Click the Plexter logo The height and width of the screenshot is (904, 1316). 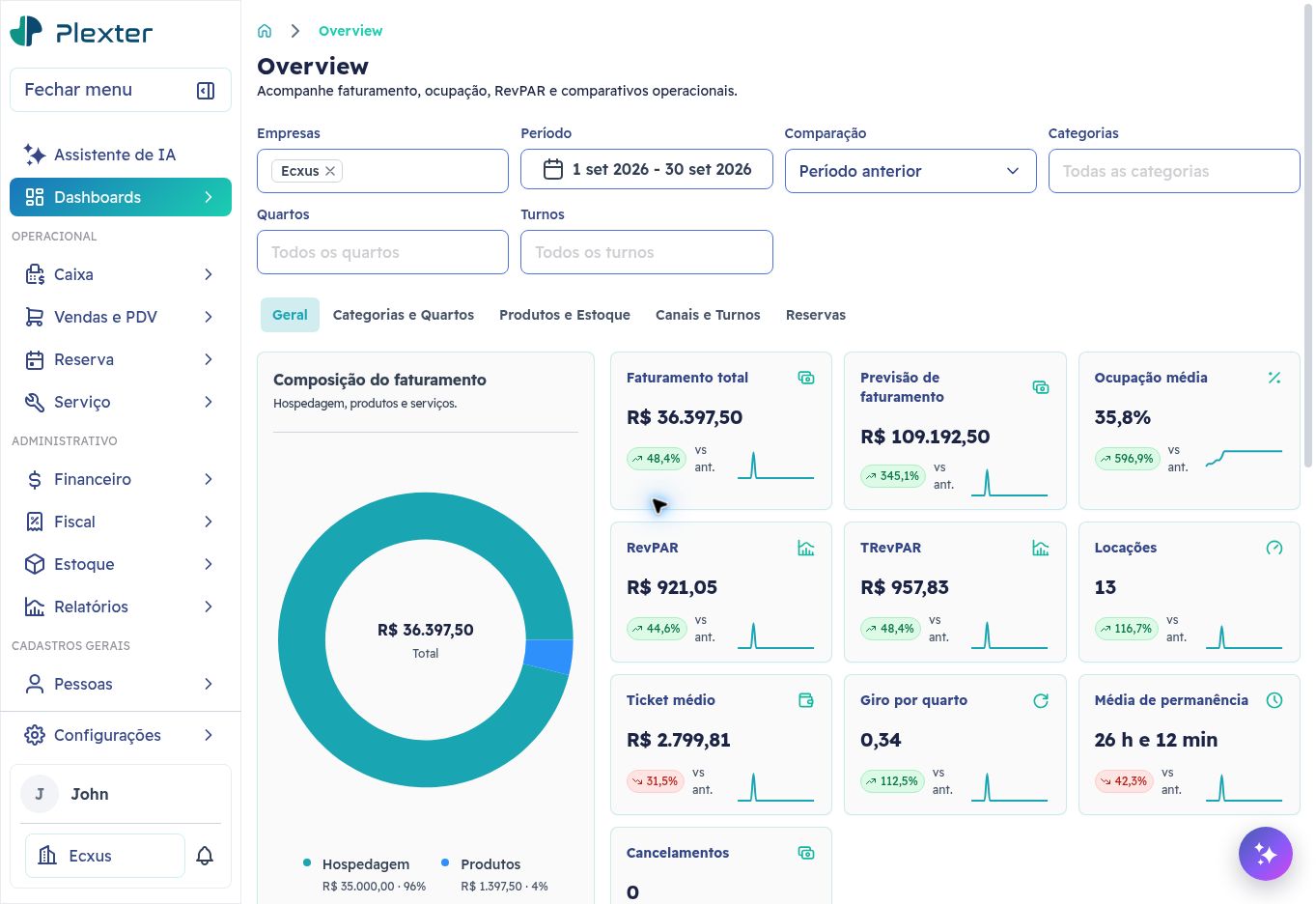pyautogui.click(x=81, y=32)
